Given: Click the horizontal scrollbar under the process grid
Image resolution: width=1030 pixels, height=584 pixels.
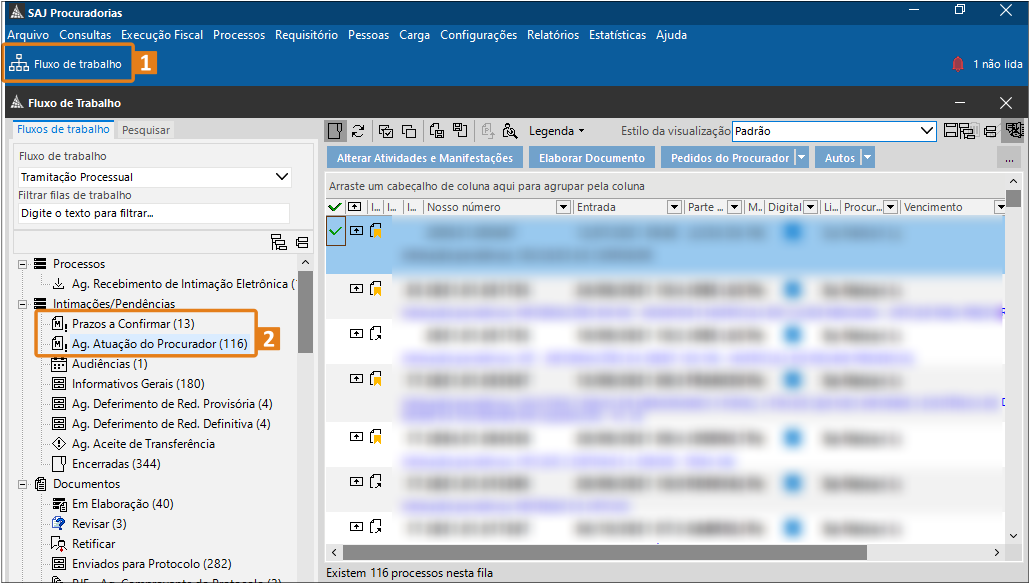Looking at the screenshot, I should coord(600,552).
